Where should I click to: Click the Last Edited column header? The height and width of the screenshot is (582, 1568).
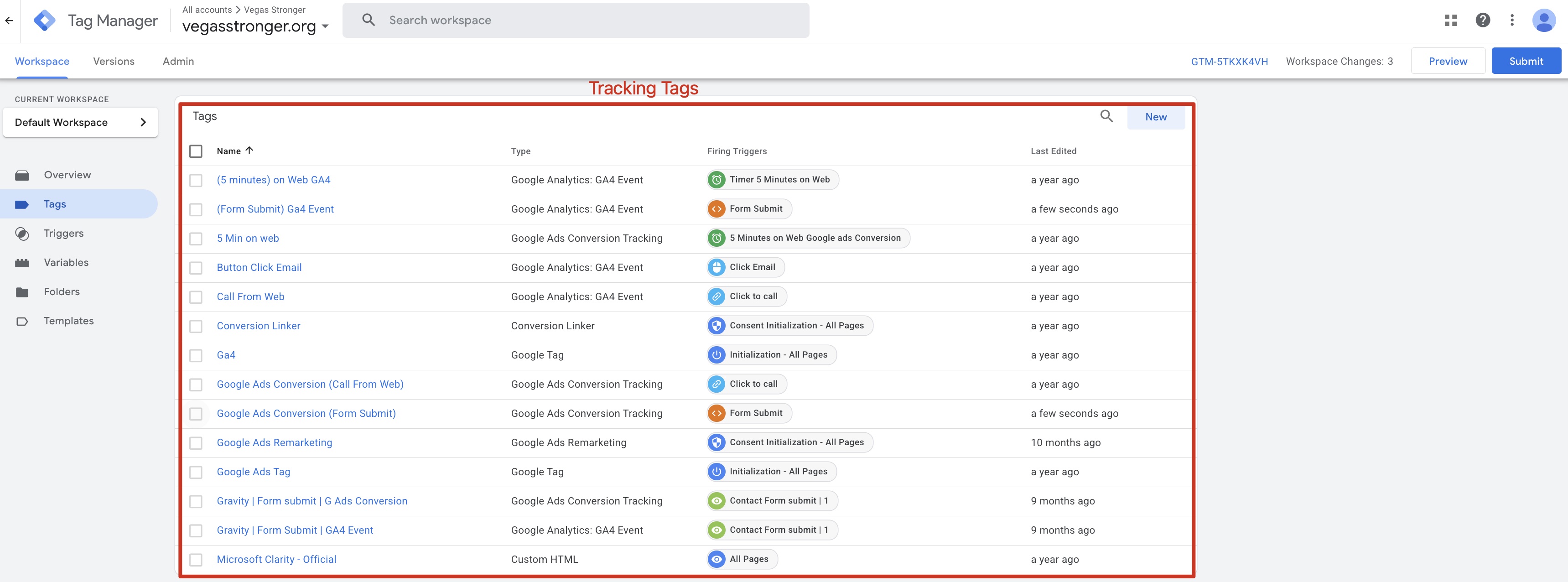point(1053,151)
